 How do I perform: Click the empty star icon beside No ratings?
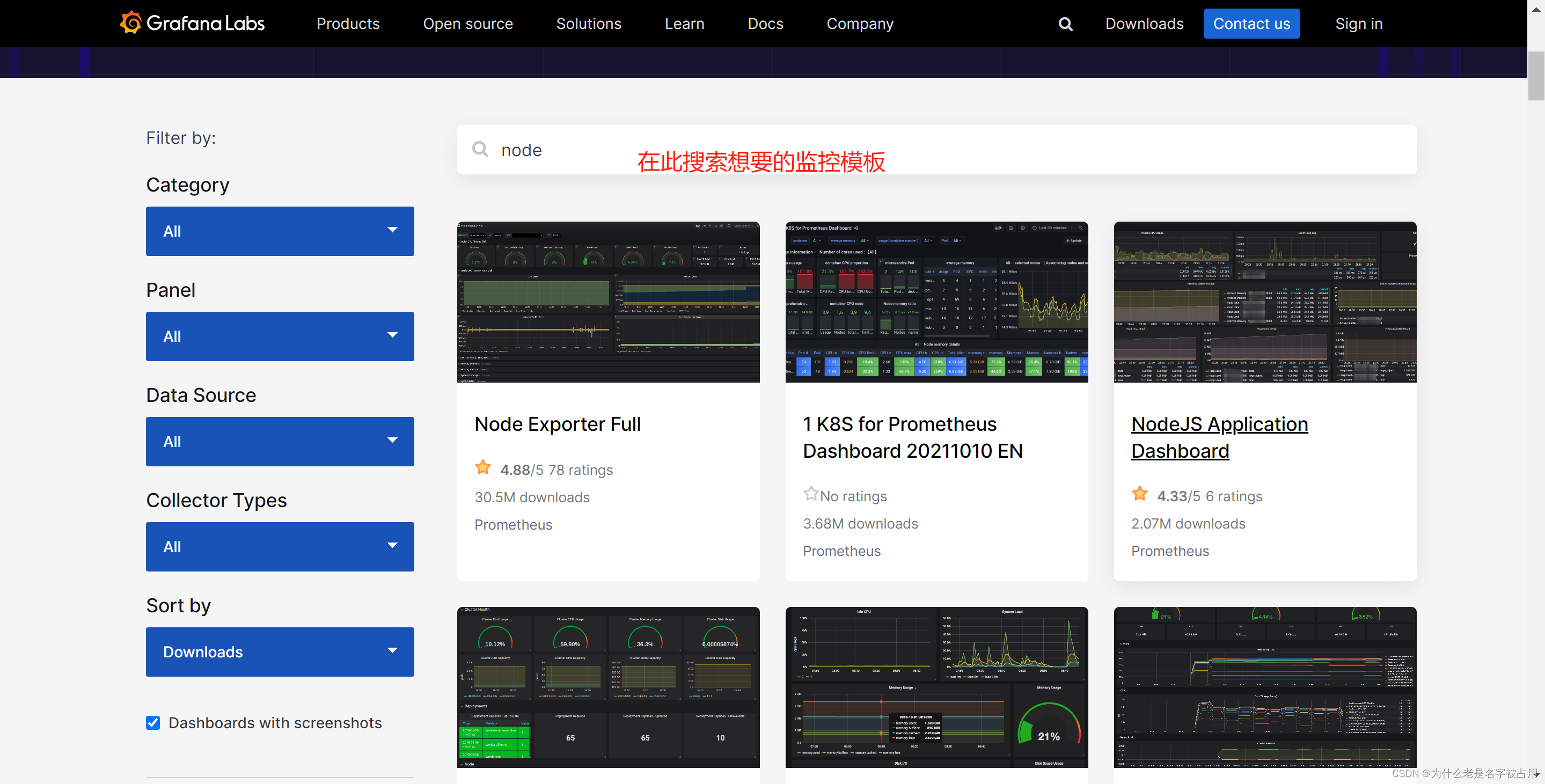pos(811,494)
